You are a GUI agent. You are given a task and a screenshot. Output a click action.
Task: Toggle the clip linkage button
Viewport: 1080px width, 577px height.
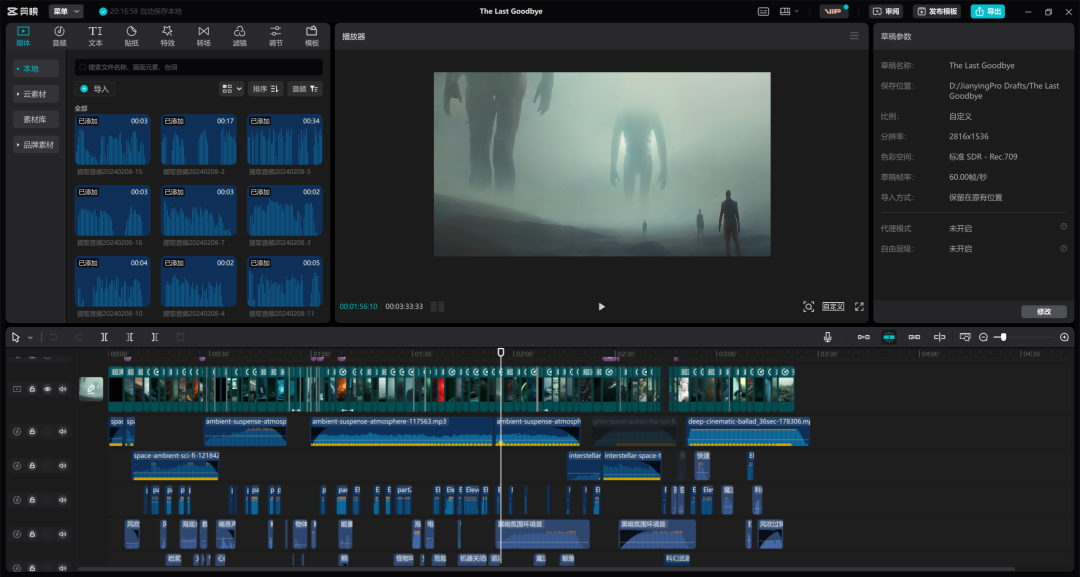click(914, 337)
